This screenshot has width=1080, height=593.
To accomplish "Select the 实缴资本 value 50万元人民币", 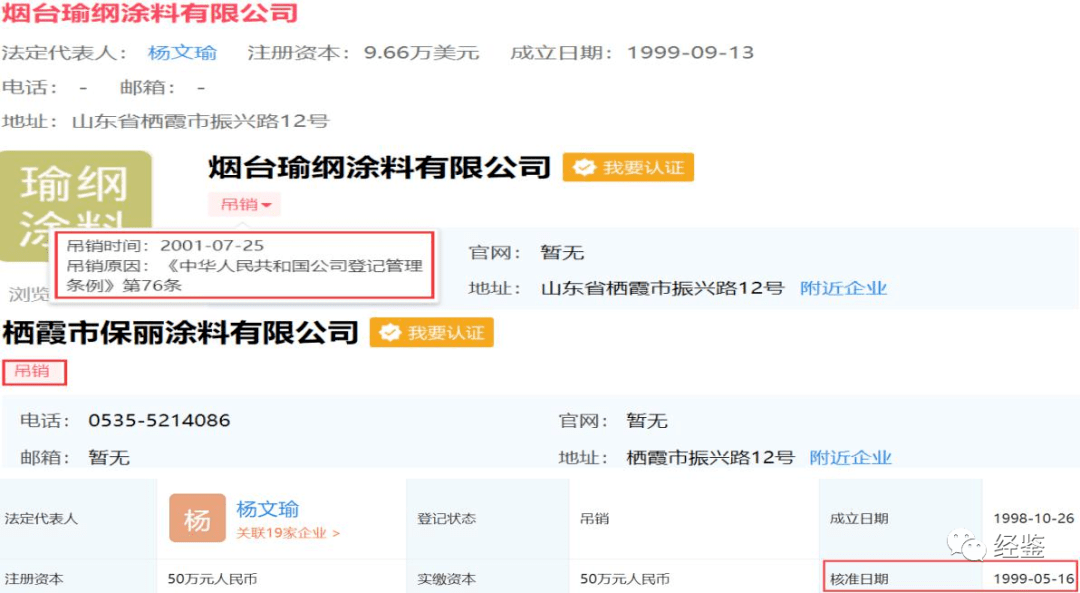I will [x=625, y=579].
